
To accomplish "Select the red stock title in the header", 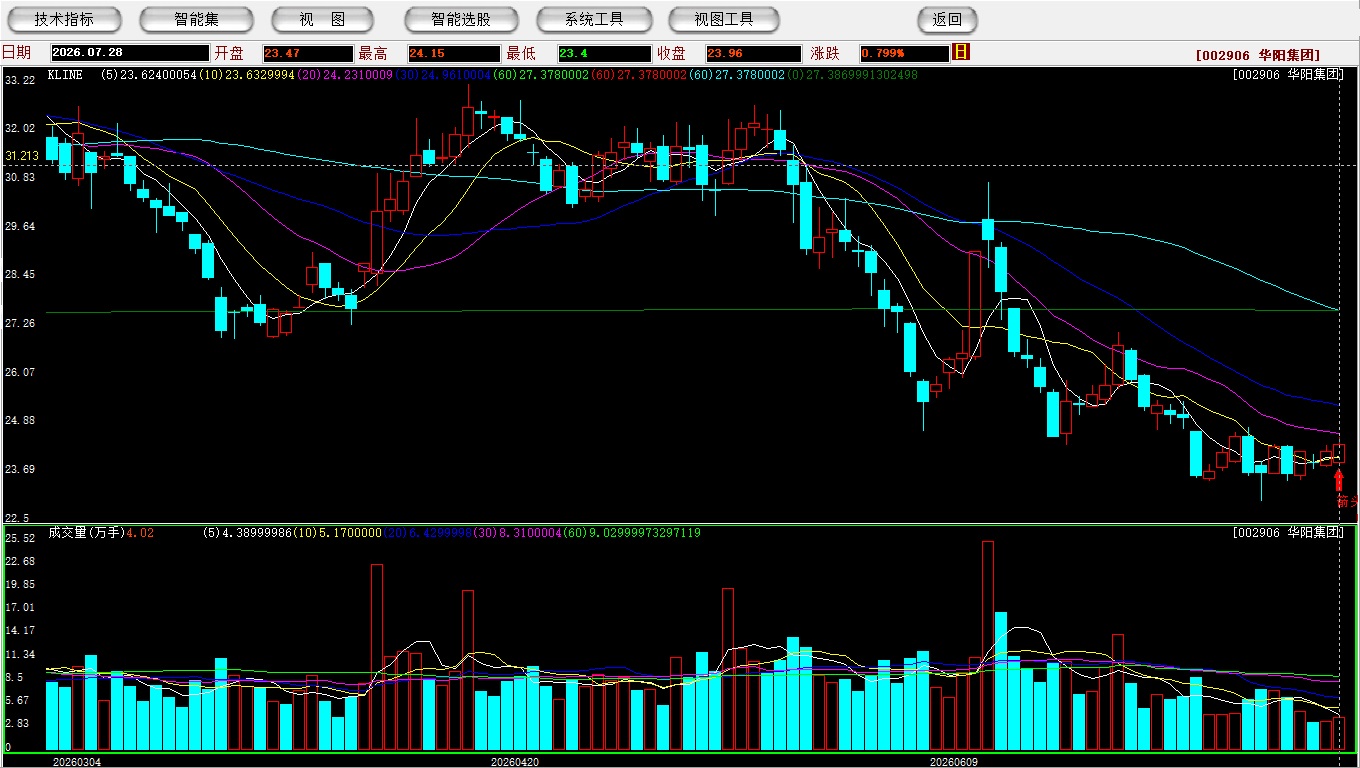I will tap(1257, 55).
